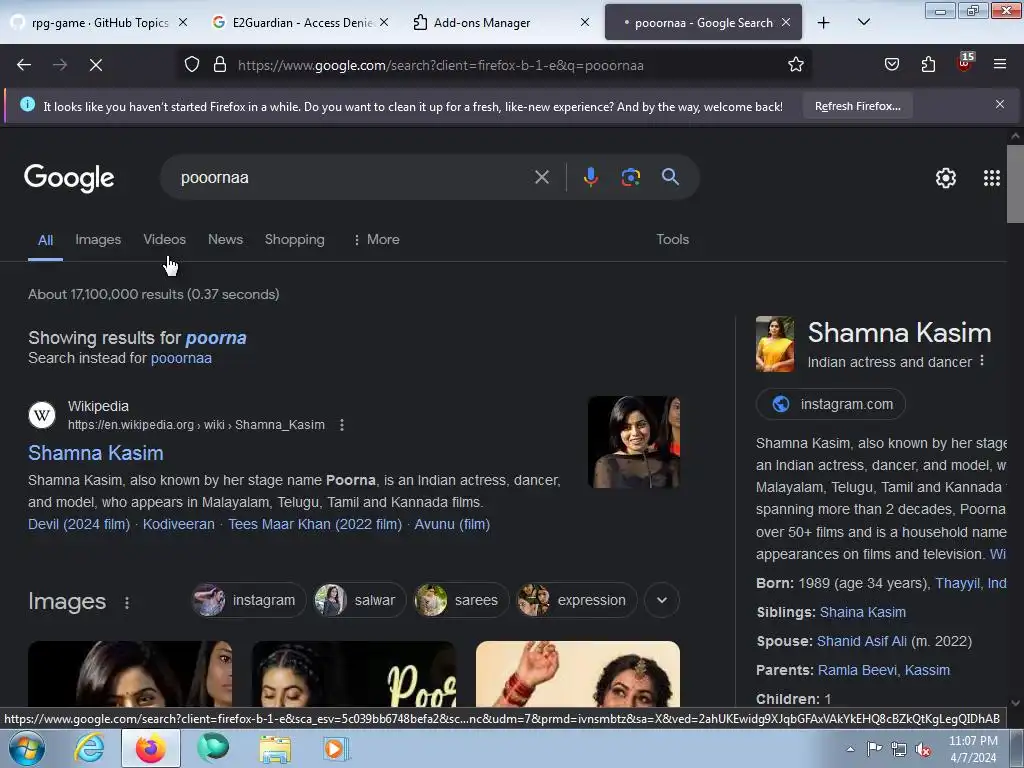
Task: Close the Add-ons Manager tab
Action: [x=584, y=22]
